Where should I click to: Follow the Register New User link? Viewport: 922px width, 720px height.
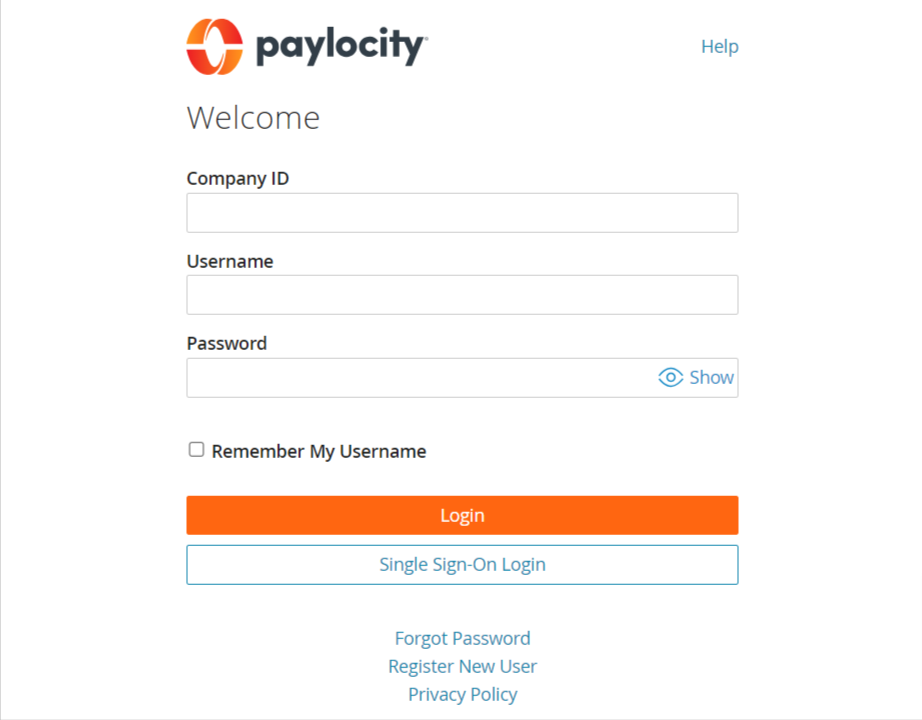[x=462, y=666]
